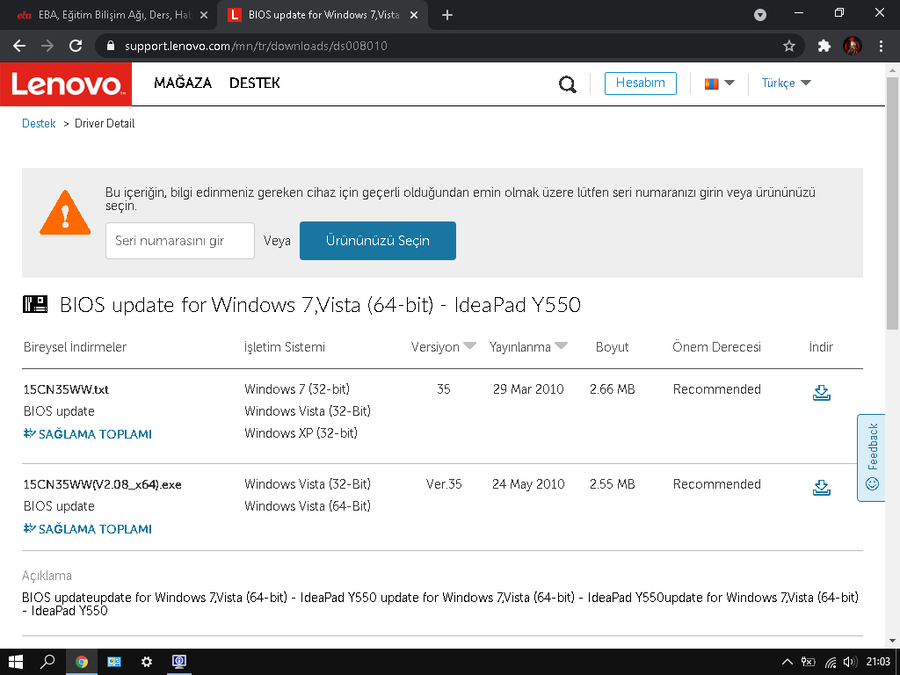Focus the Seri numarasını gir field

[x=180, y=241]
